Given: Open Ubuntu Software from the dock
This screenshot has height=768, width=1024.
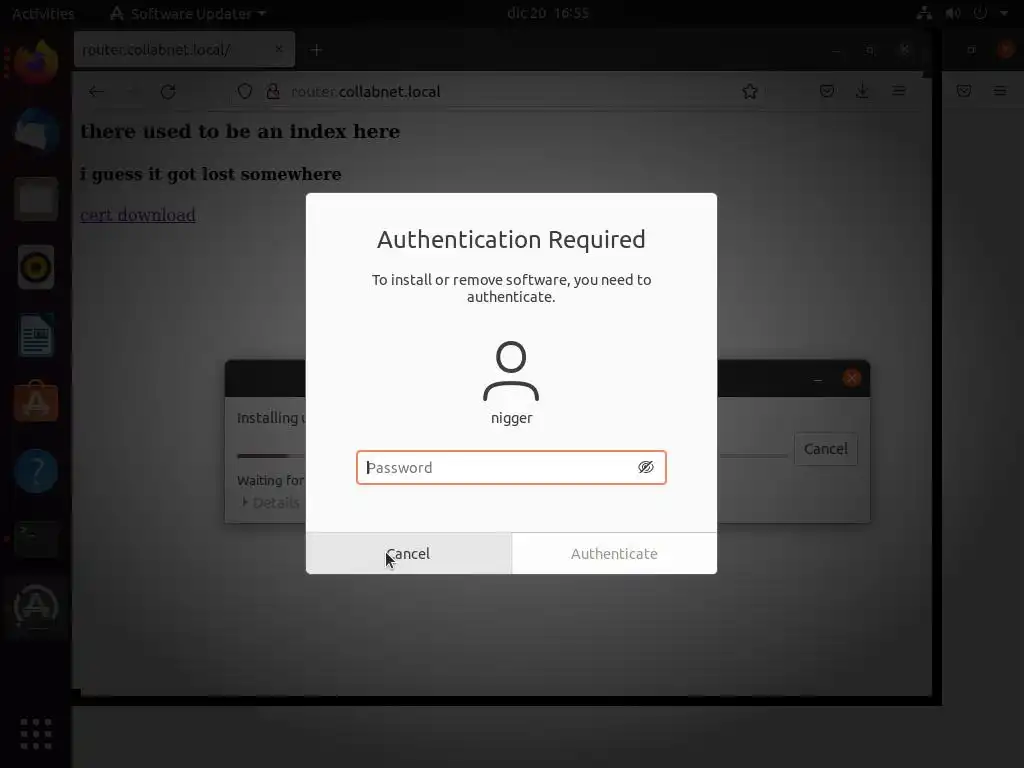Looking at the screenshot, I should [36, 402].
